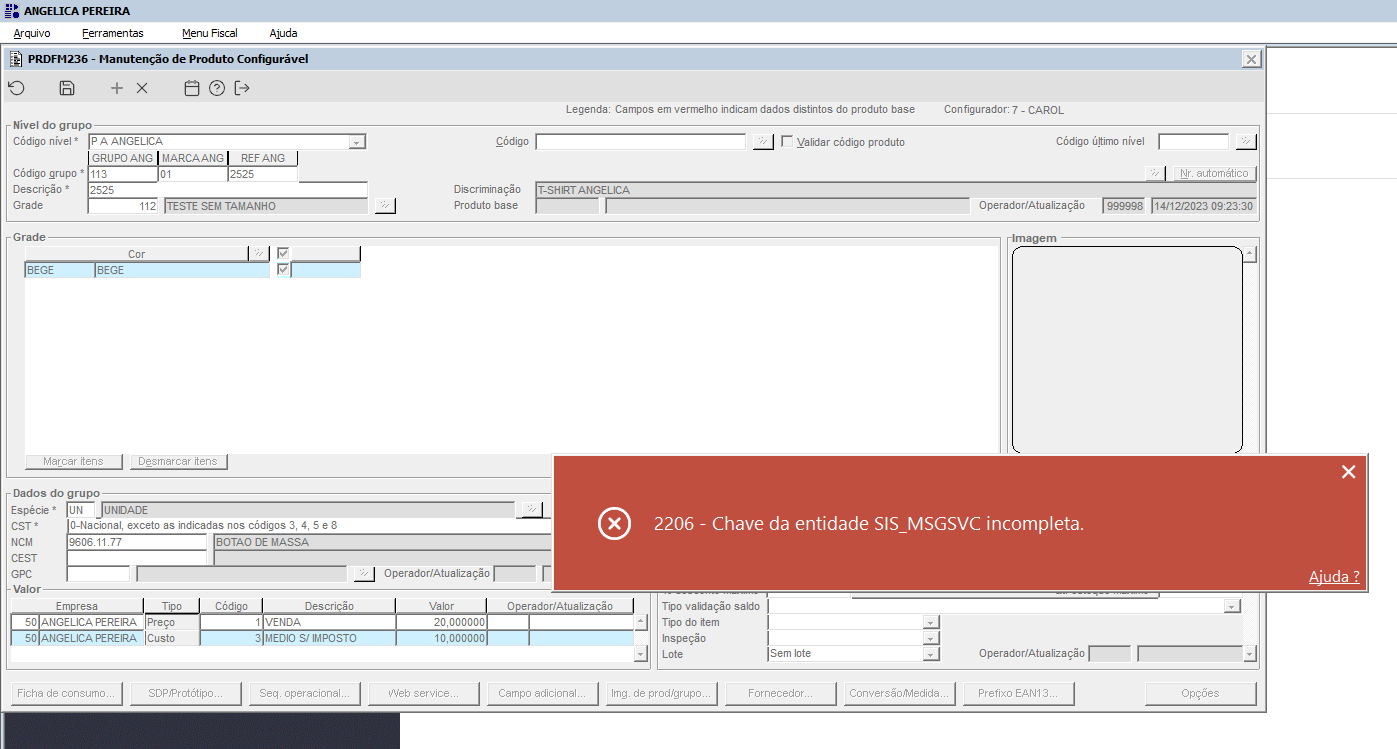Click the Ajuda ? link in error message
The height and width of the screenshot is (749, 1397).
coord(1334,577)
